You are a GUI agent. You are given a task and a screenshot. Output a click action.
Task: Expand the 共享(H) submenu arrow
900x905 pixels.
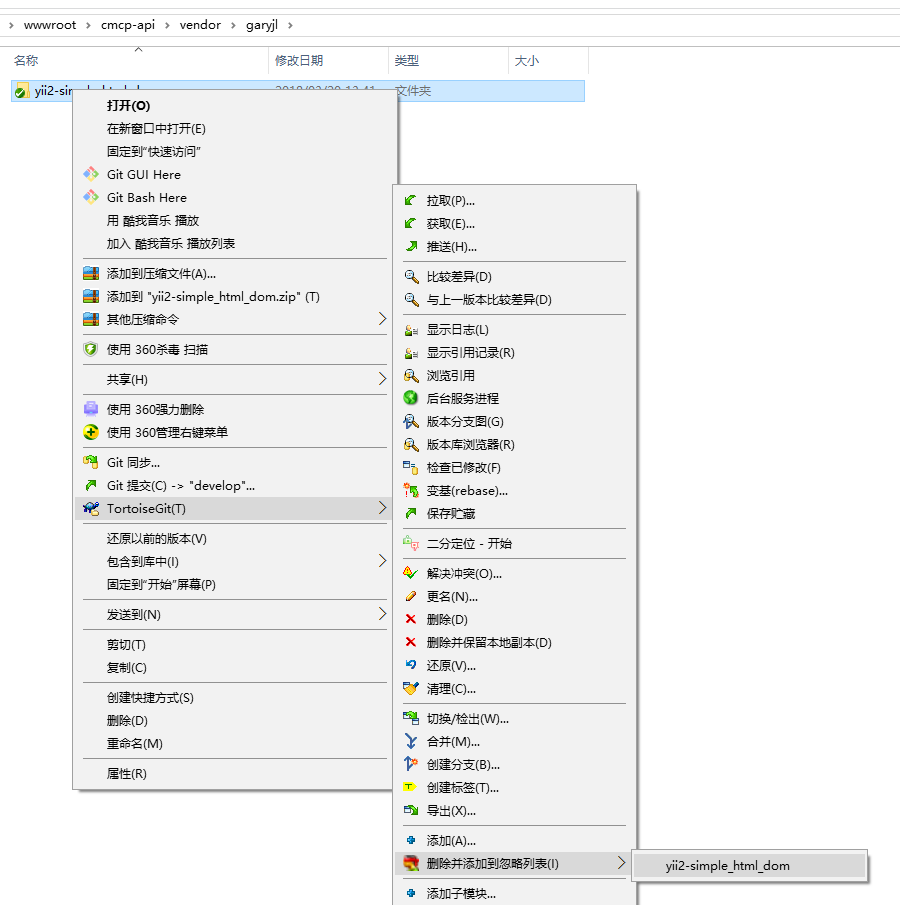[x=382, y=379]
